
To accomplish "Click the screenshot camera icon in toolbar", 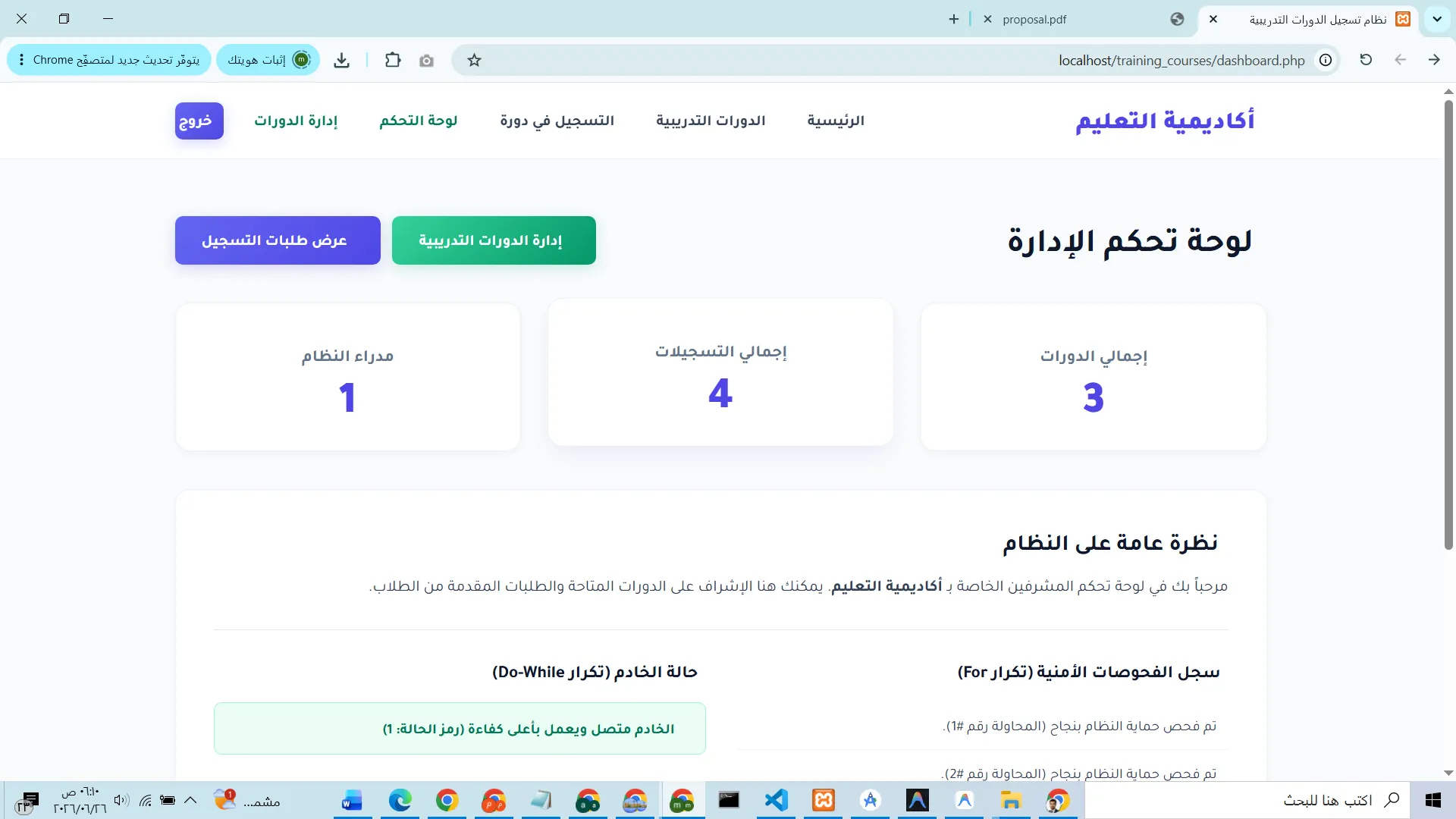I will [427, 61].
